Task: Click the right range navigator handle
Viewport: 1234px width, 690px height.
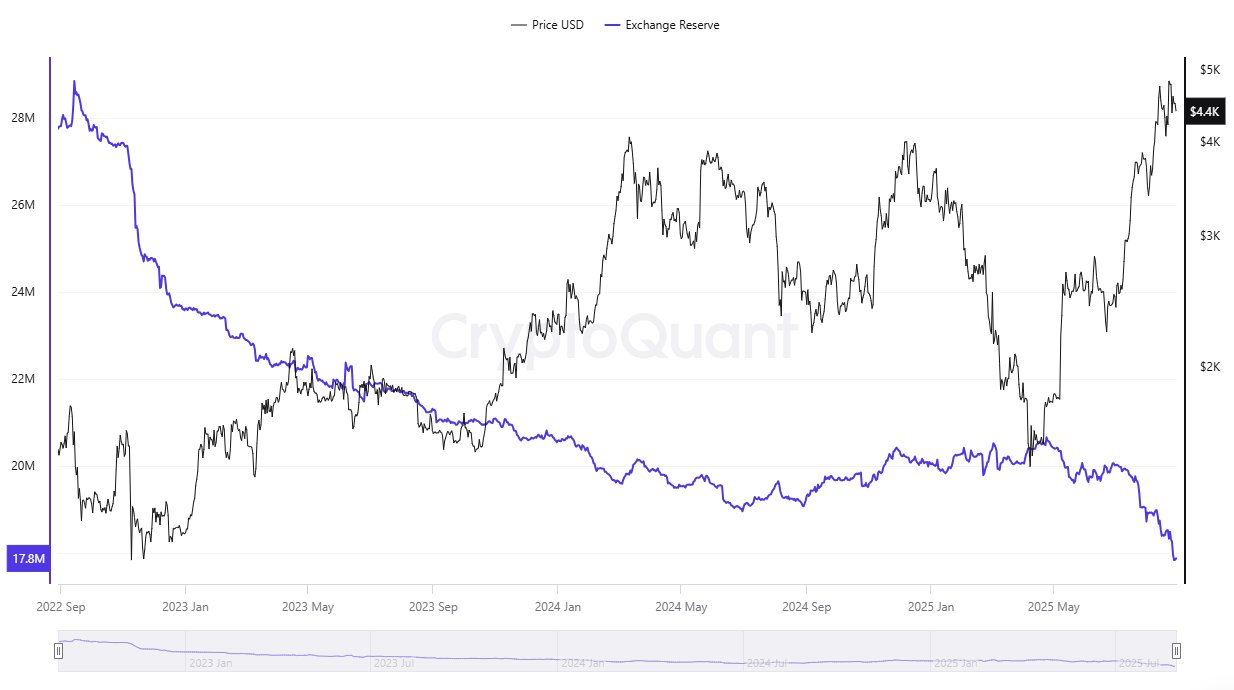Action: 1176,651
